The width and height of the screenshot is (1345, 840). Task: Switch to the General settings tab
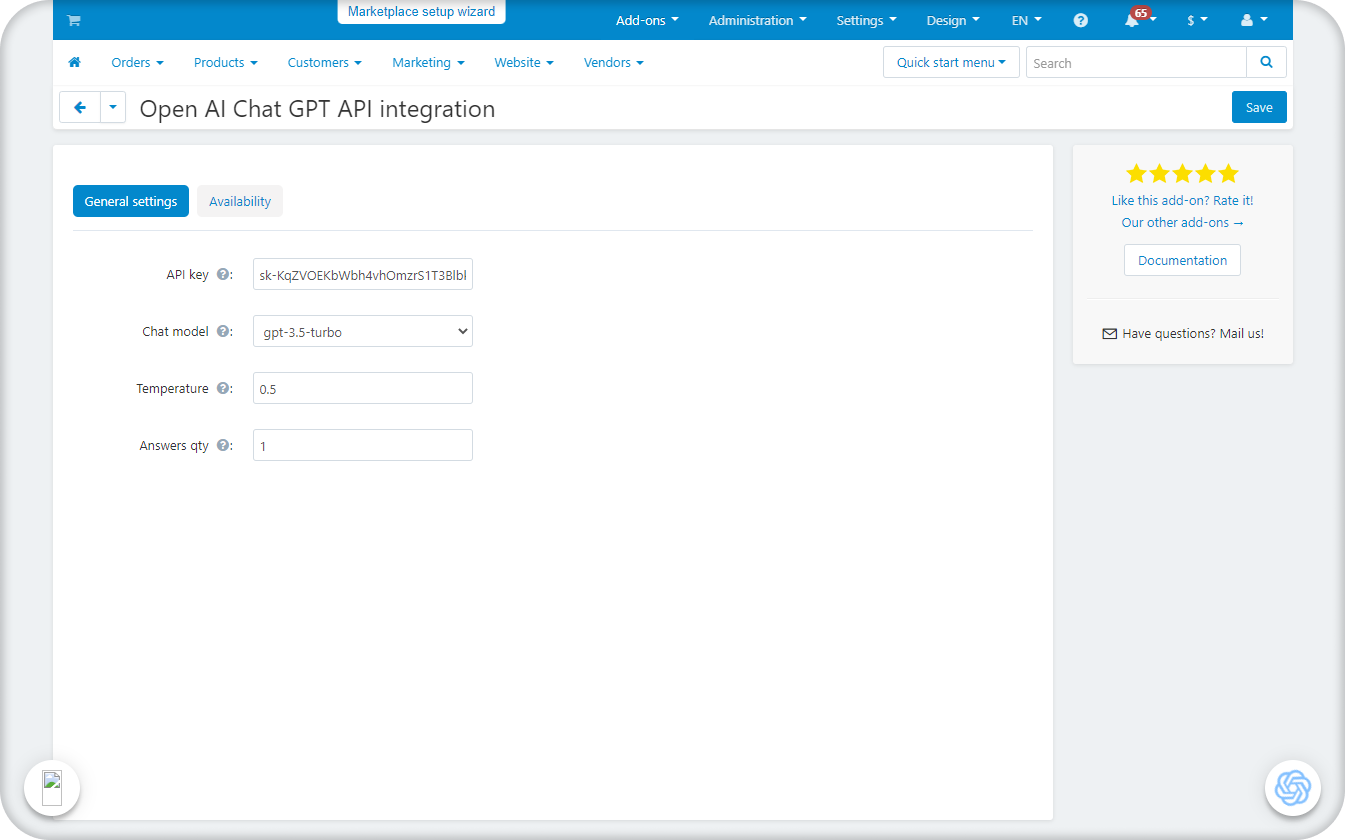pyautogui.click(x=131, y=201)
